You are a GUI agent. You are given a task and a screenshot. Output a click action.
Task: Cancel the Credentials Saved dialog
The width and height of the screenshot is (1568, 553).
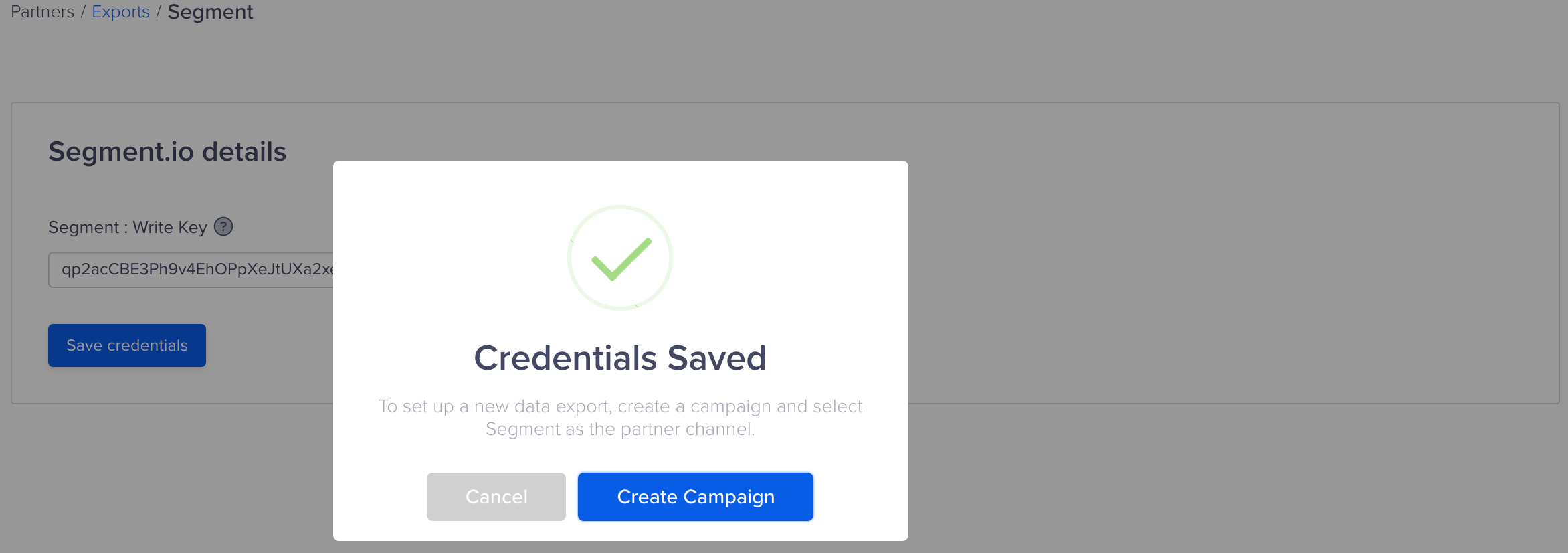coord(496,497)
